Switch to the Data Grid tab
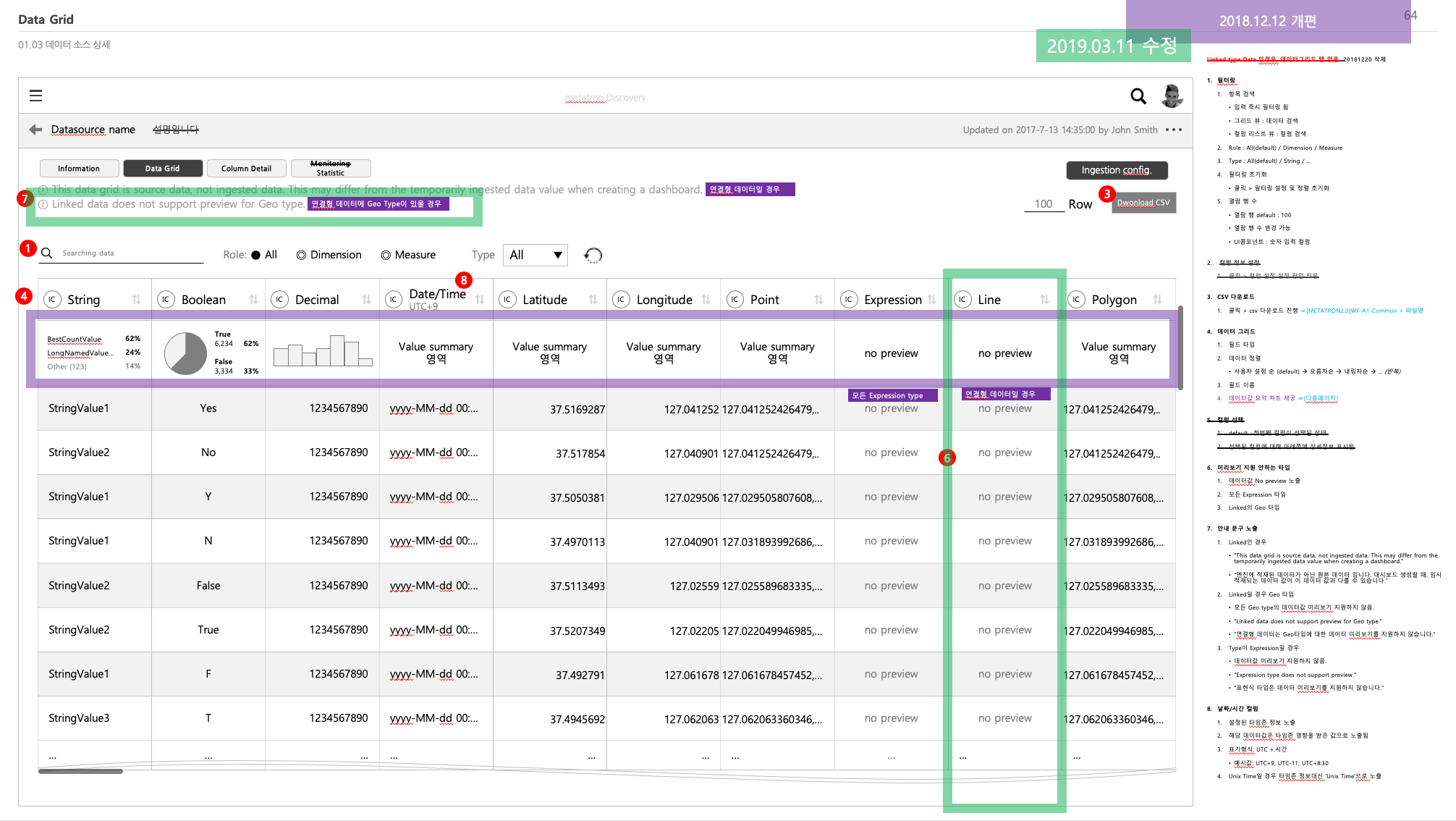 (x=163, y=169)
